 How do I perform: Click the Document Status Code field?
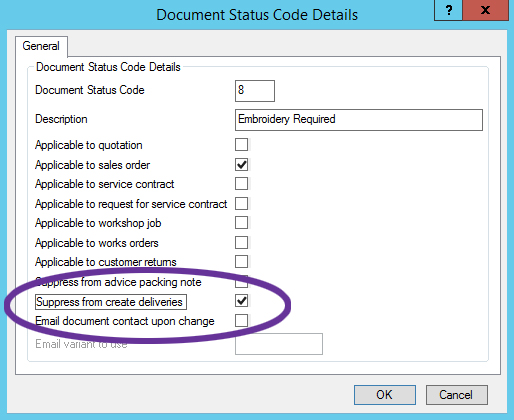coord(255,91)
